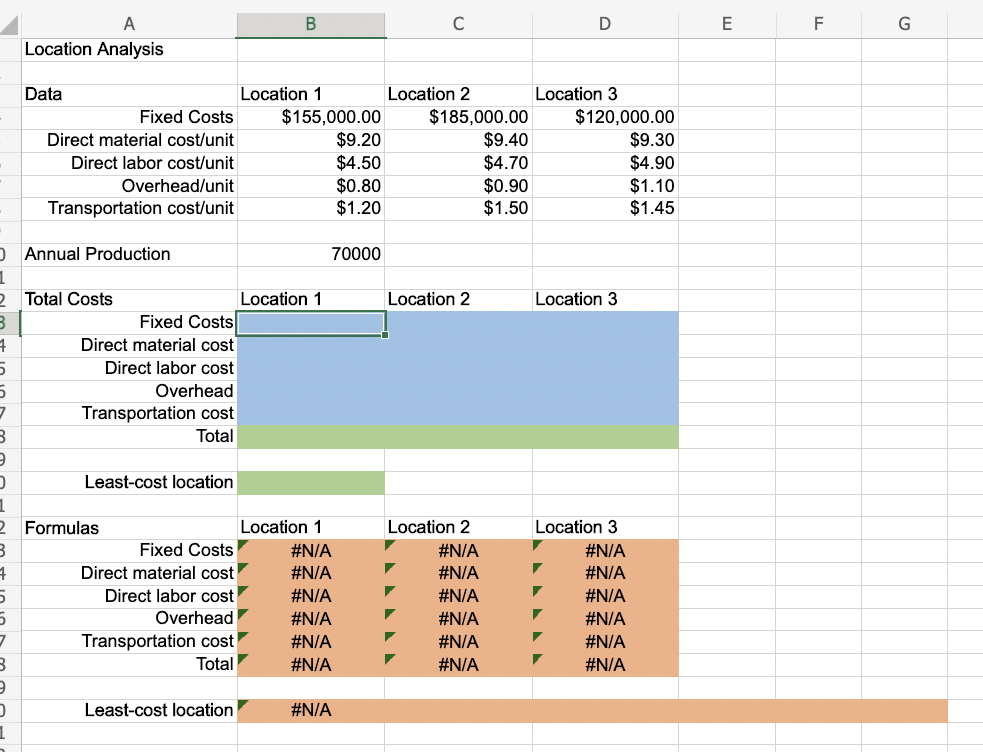Click the green Total cell under Location 1
The image size is (983, 752).
310,436
